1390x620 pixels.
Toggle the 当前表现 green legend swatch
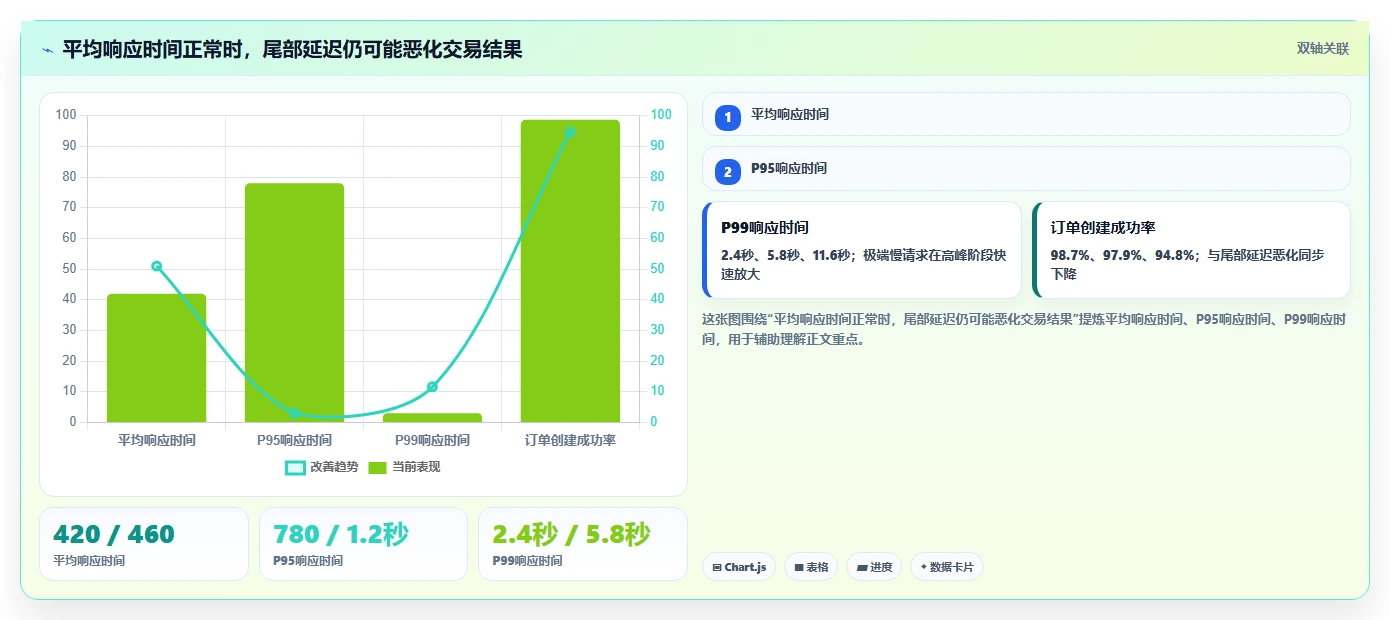coord(377,467)
